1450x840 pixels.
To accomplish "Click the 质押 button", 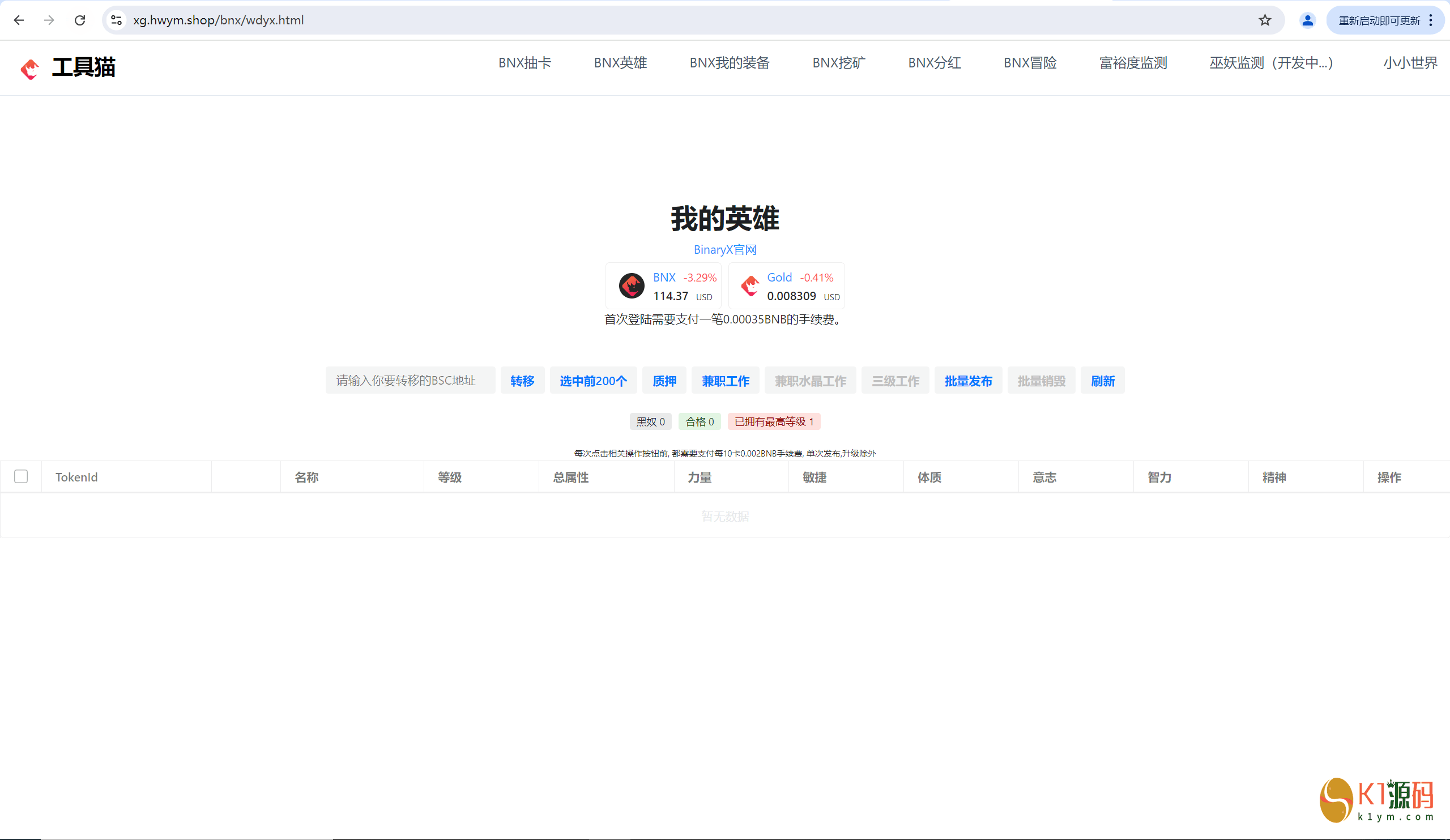I will click(x=664, y=380).
